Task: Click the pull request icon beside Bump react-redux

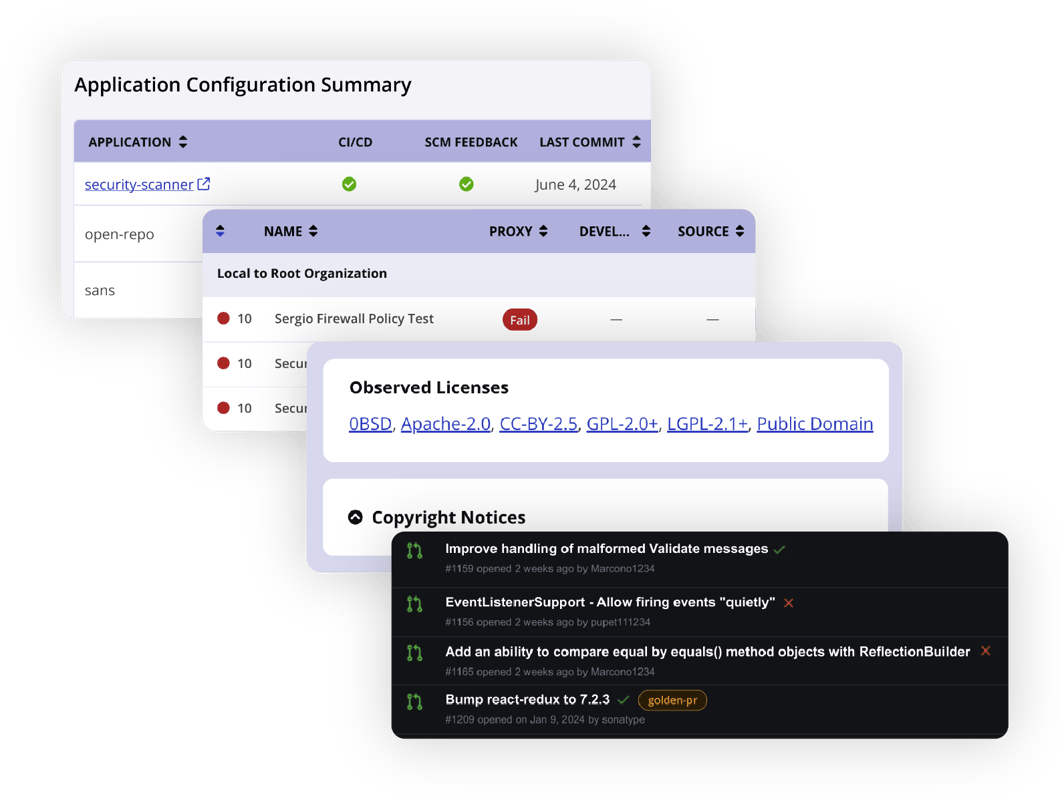Action: coord(414,700)
